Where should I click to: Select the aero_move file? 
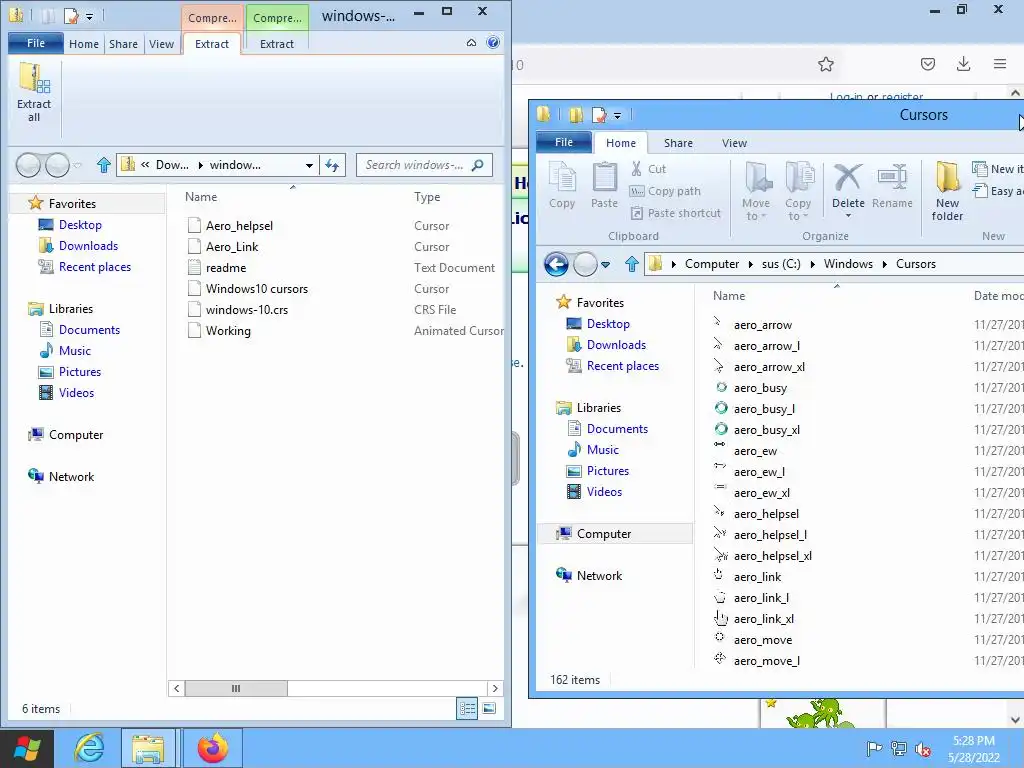(x=762, y=640)
